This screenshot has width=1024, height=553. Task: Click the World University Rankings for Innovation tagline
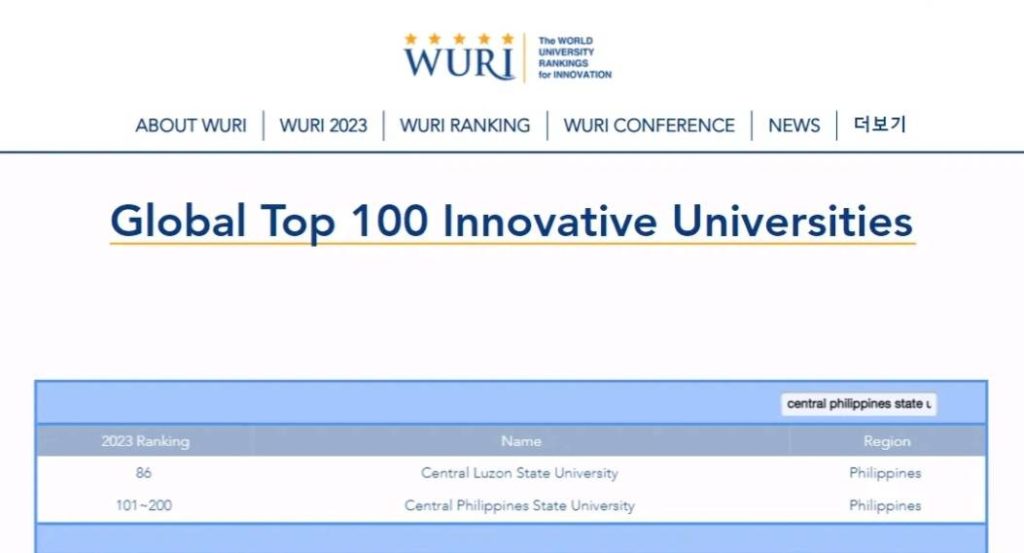575,57
